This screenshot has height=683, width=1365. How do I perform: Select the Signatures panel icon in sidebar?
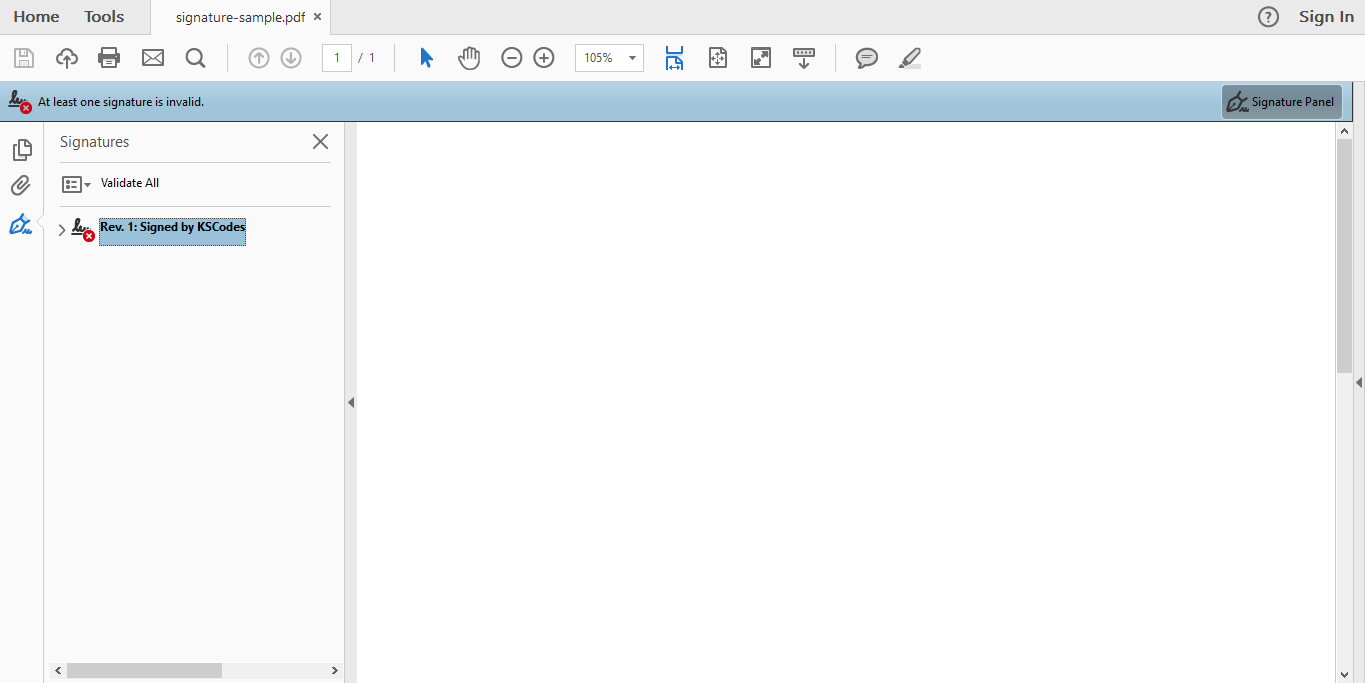(22, 224)
